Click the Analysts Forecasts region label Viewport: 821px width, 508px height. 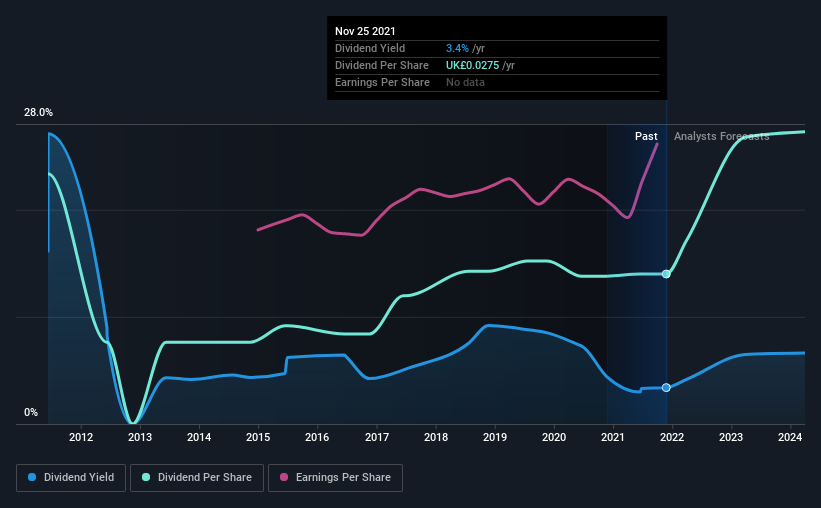click(x=722, y=136)
